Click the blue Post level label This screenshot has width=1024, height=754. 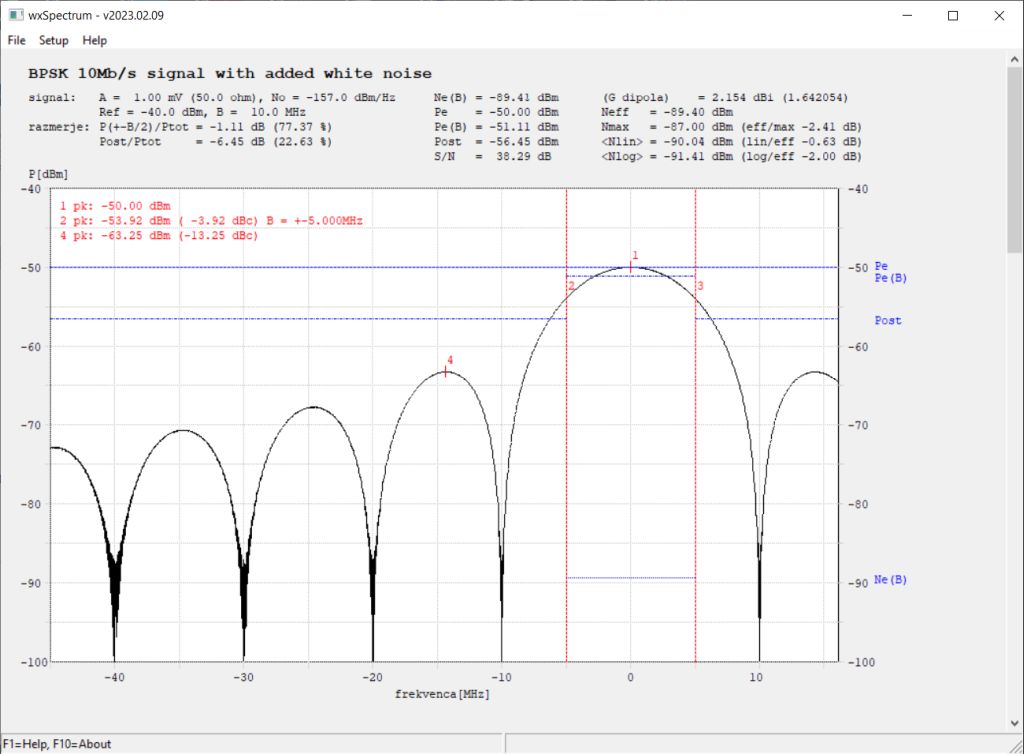pos(888,321)
